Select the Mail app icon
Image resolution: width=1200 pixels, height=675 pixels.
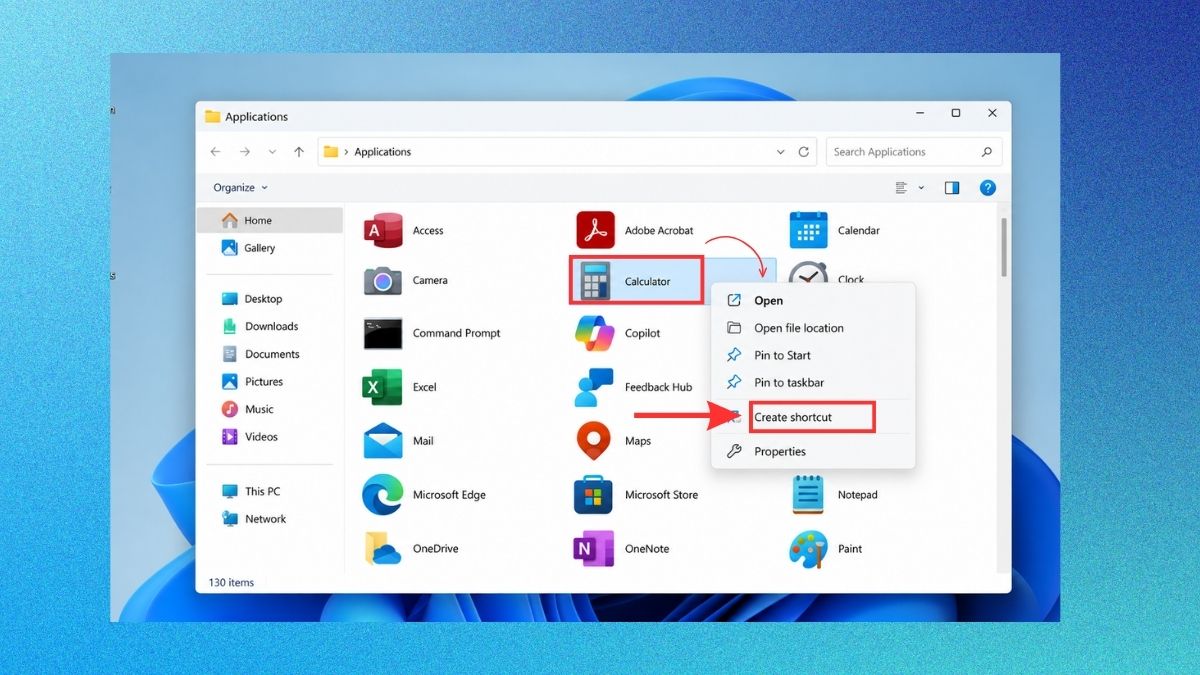point(383,441)
